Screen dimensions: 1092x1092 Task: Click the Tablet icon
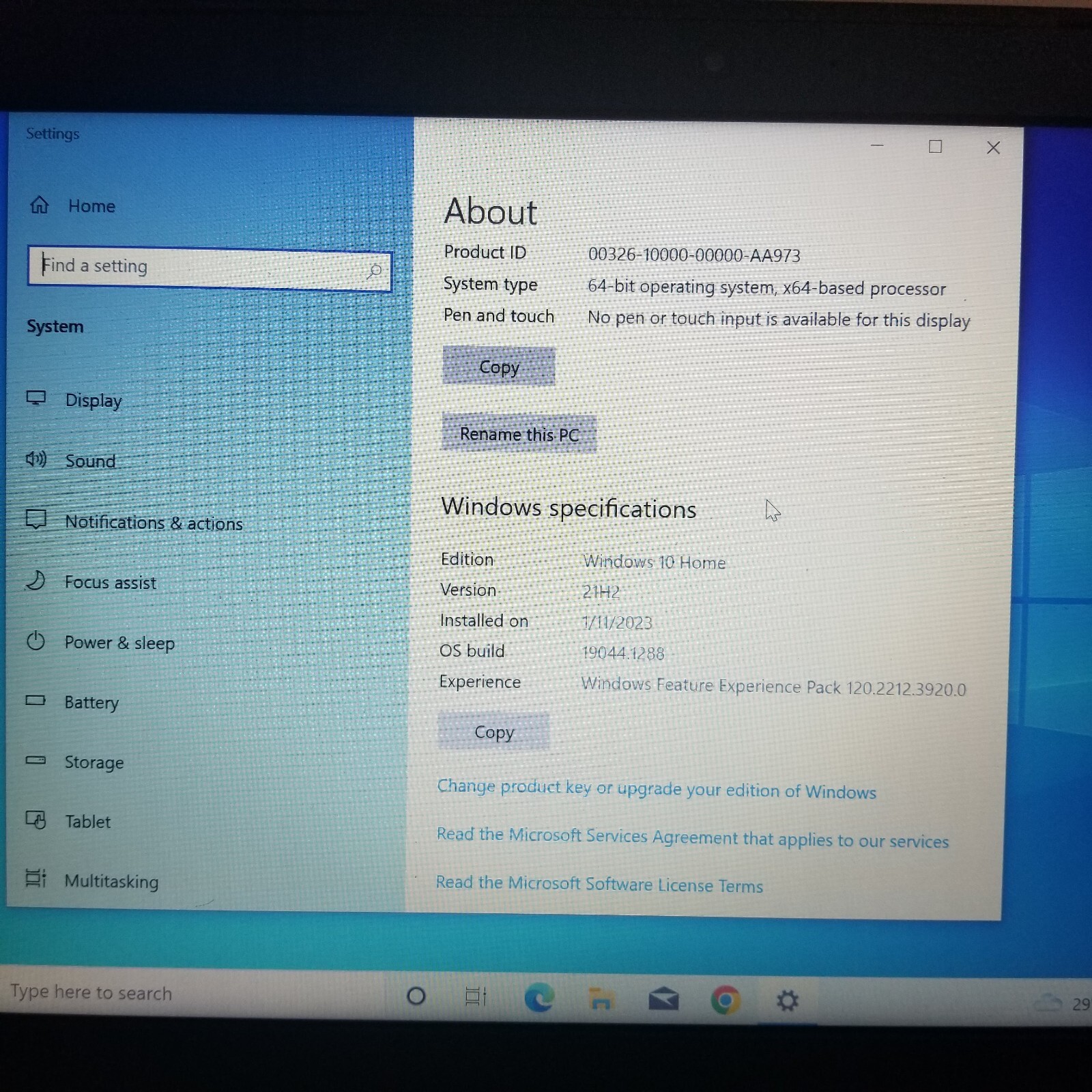click(35, 820)
